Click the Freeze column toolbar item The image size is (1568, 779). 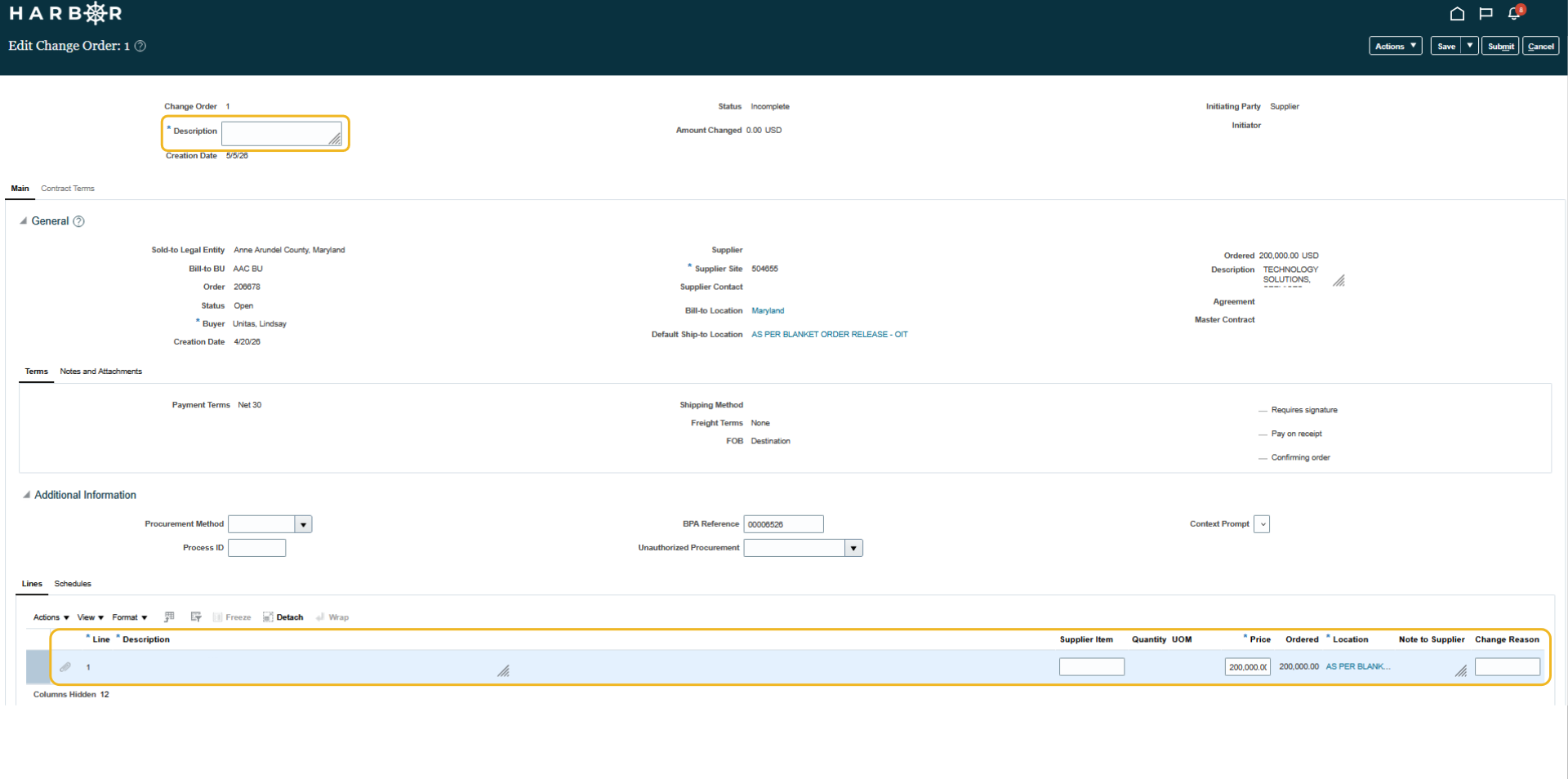[x=232, y=617]
